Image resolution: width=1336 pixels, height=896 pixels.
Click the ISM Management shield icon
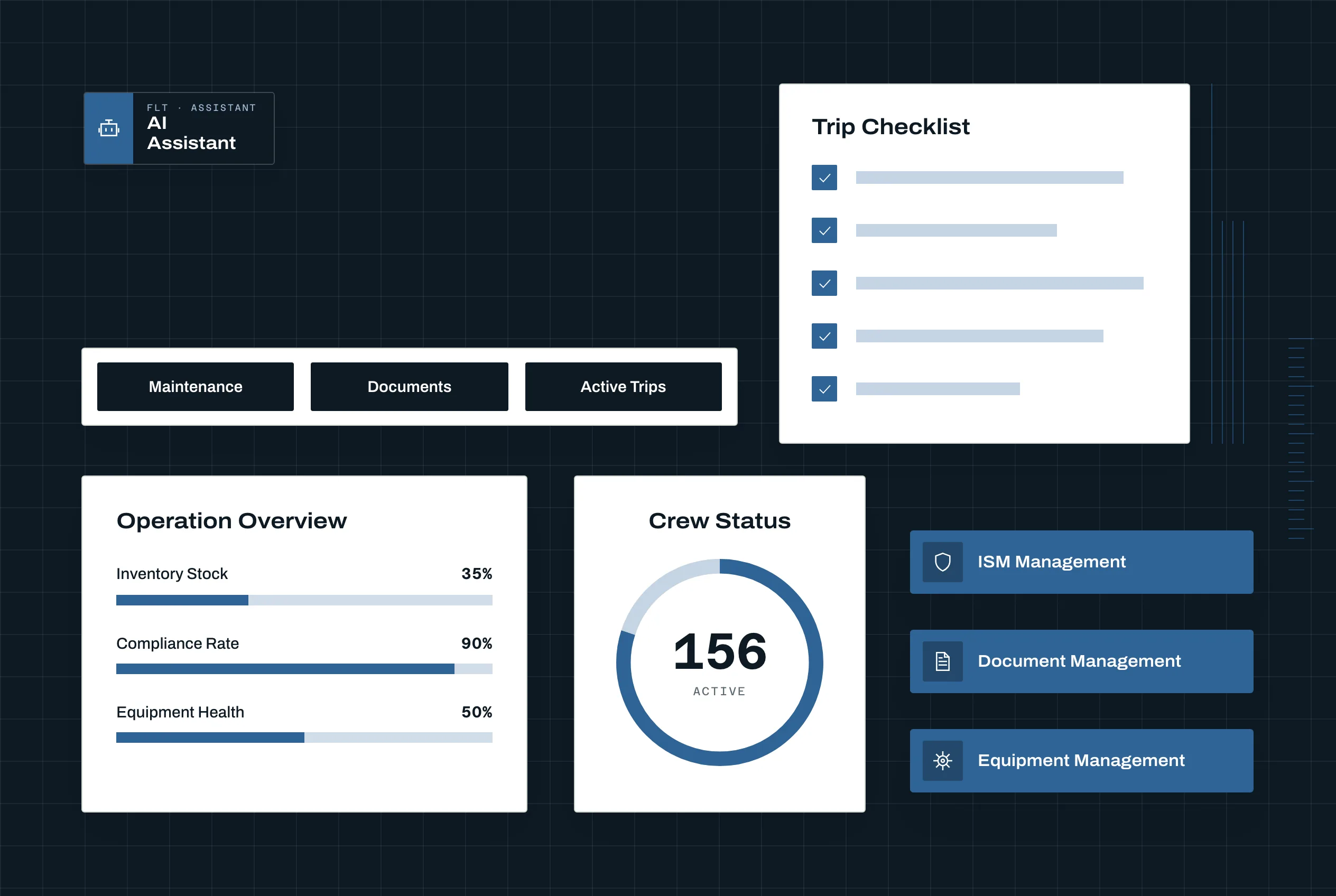pos(942,562)
